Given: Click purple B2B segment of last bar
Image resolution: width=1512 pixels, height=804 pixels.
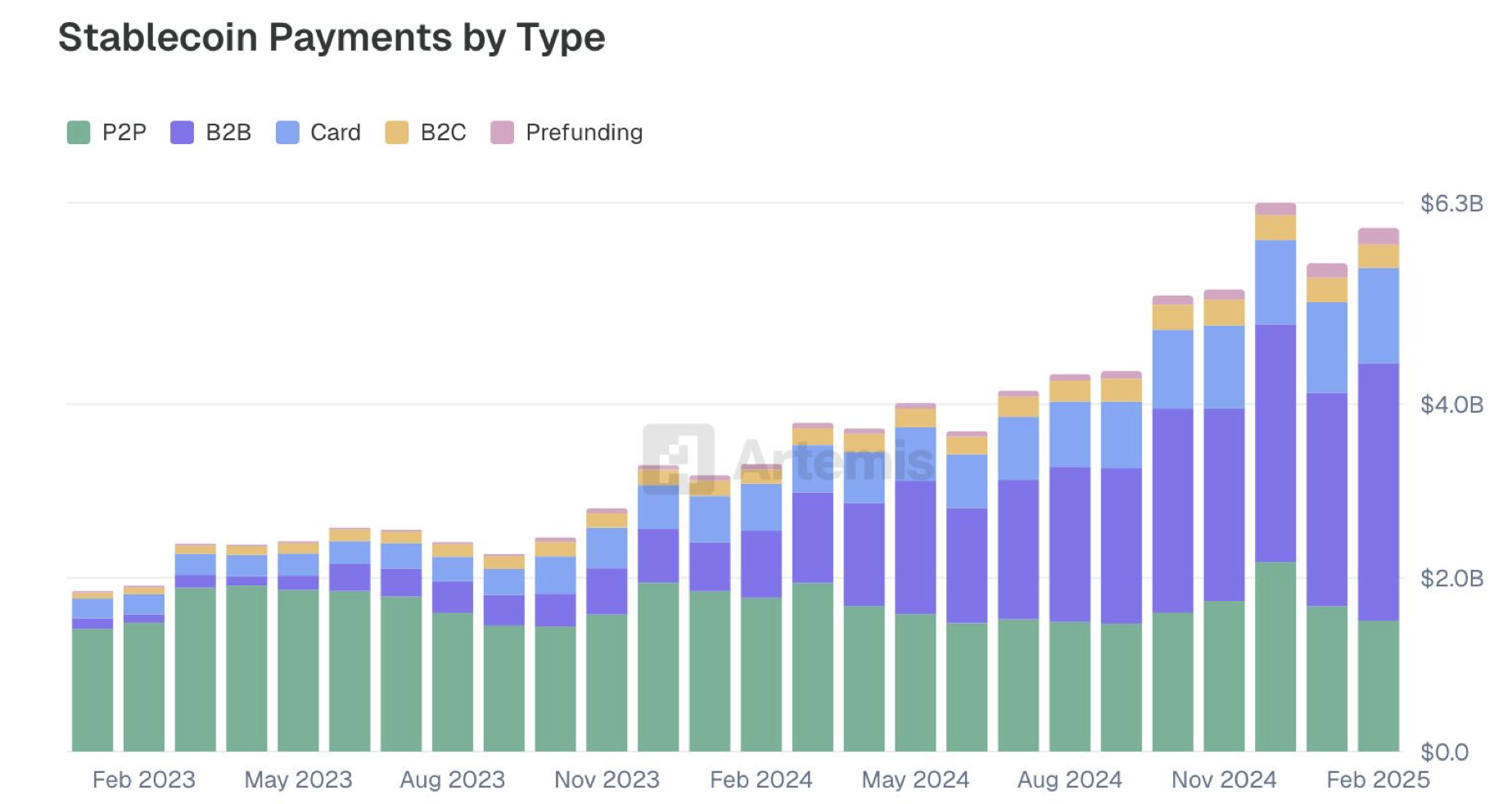Looking at the screenshot, I should pos(1379,491).
